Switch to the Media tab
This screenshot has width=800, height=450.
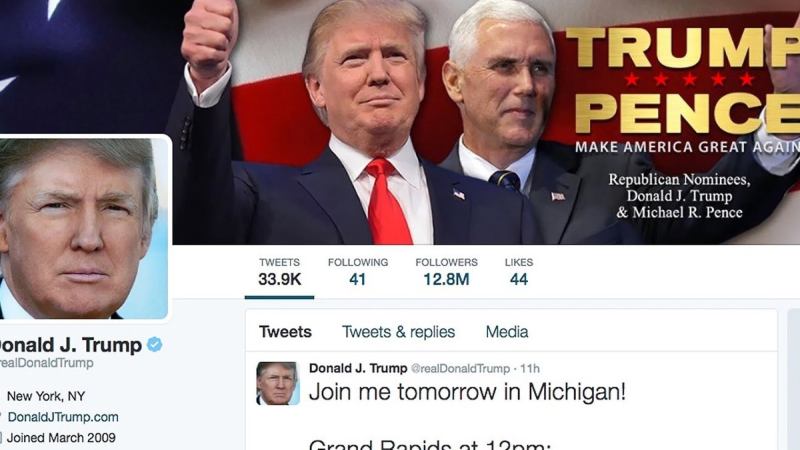coord(507,332)
